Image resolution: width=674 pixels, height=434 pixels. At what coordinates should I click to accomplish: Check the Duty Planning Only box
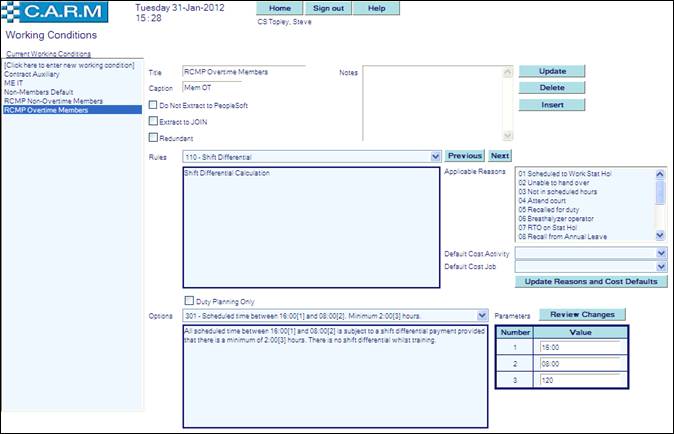coord(190,300)
